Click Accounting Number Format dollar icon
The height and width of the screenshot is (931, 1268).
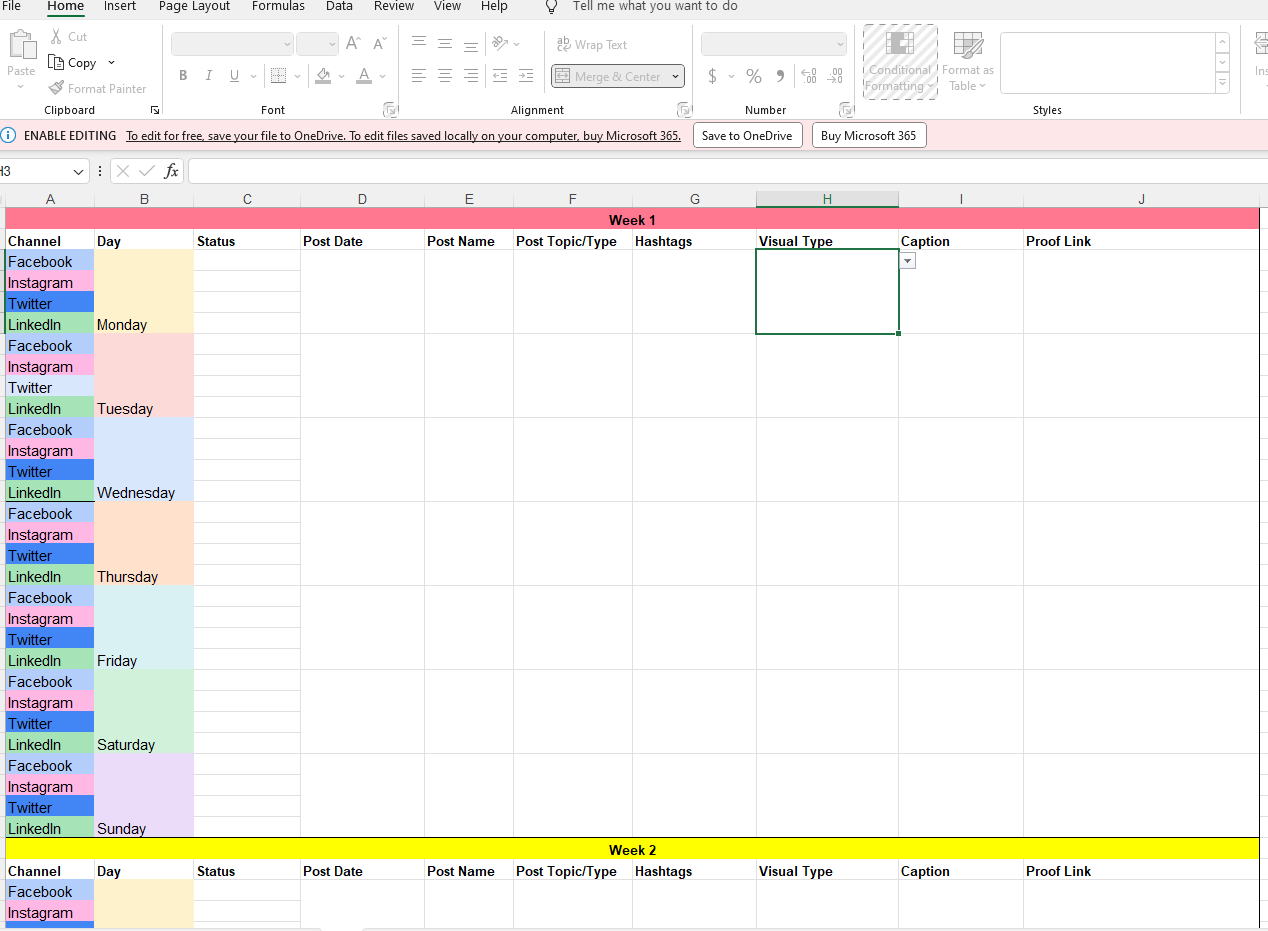tap(712, 76)
